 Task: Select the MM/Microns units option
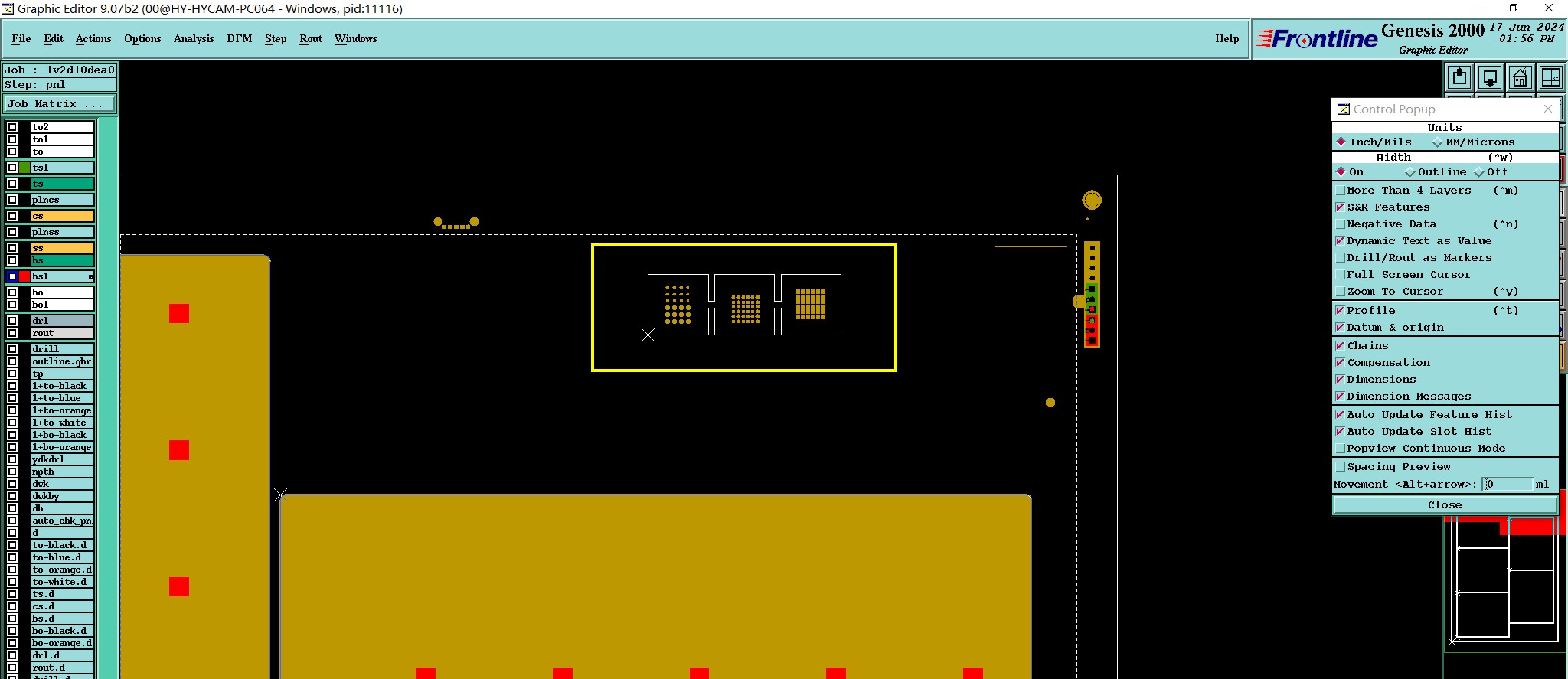click(x=1474, y=142)
